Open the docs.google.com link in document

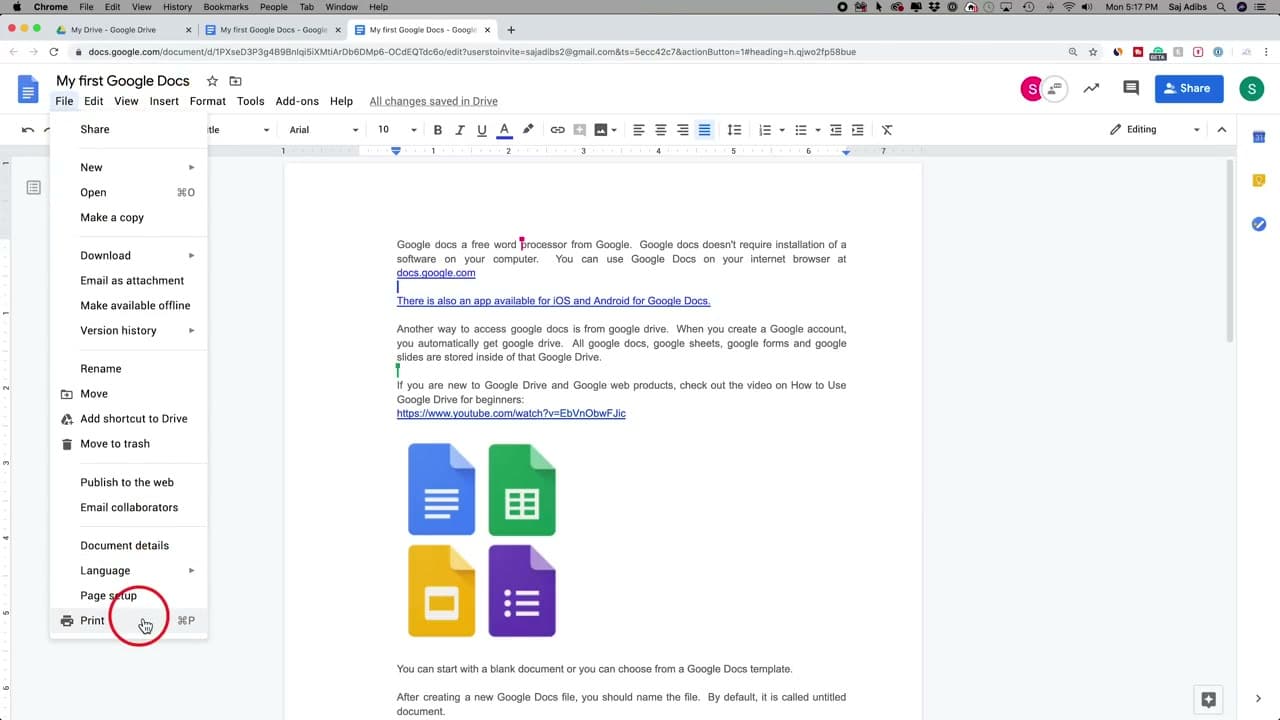[436, 273]
